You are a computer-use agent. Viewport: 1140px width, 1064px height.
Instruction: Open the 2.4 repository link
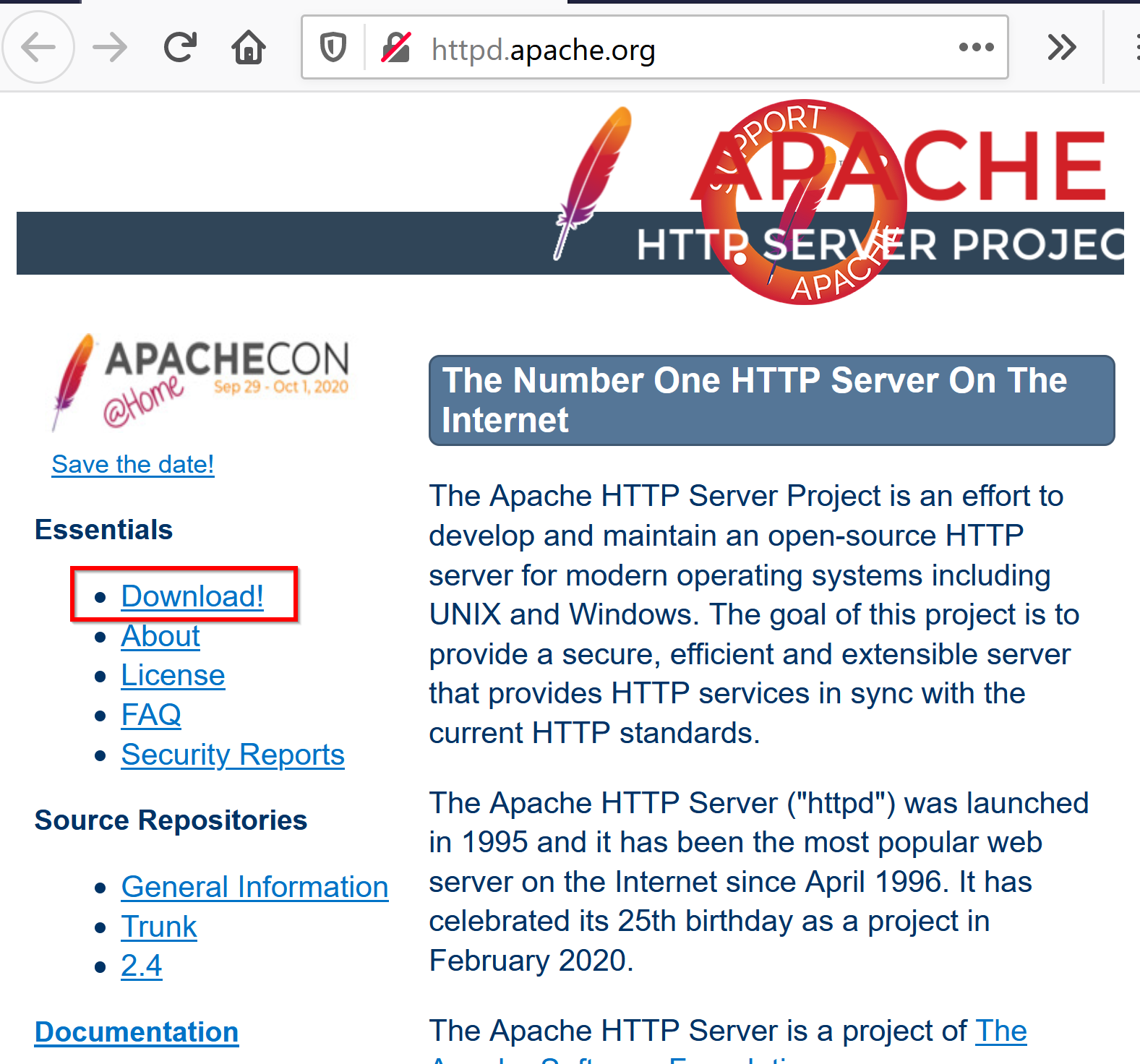click(142, 966)
